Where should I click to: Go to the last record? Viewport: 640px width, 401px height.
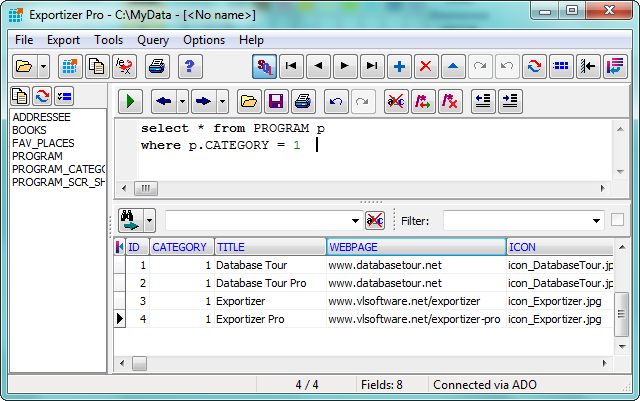(372, 66)
